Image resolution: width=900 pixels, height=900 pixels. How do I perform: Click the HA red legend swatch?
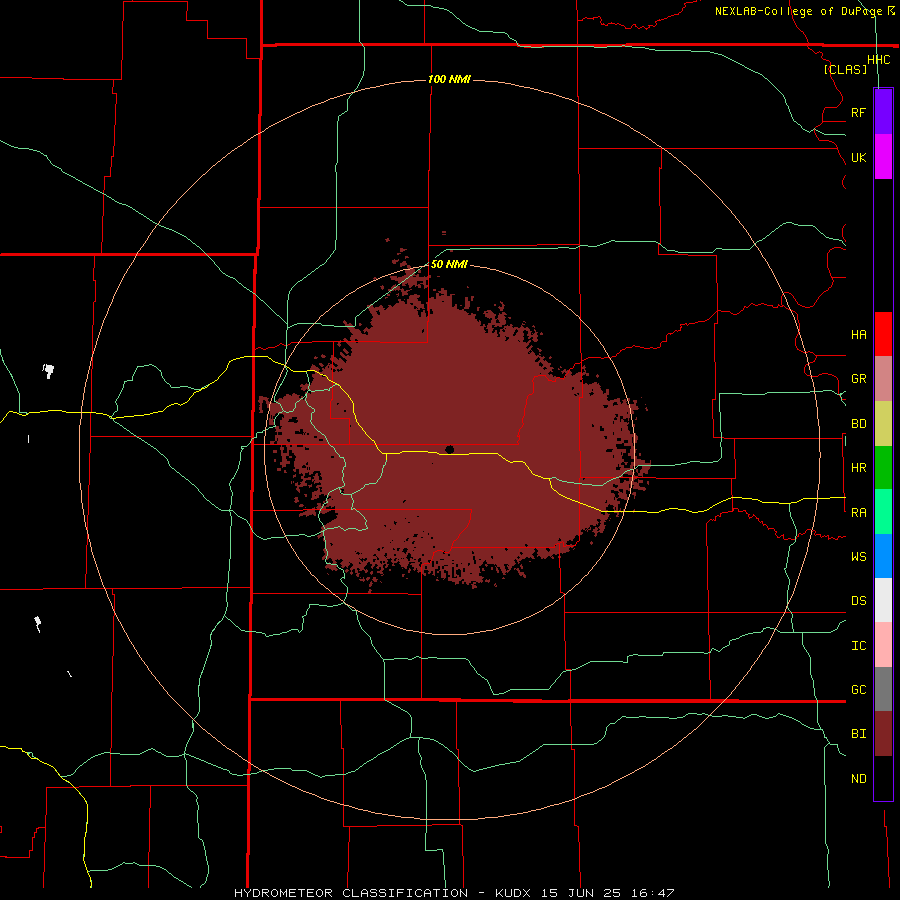883,334
